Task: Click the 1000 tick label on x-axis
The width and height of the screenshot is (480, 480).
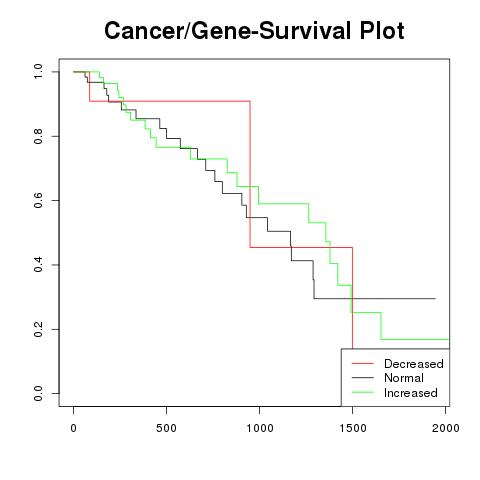Action: [x=259, y=428]
